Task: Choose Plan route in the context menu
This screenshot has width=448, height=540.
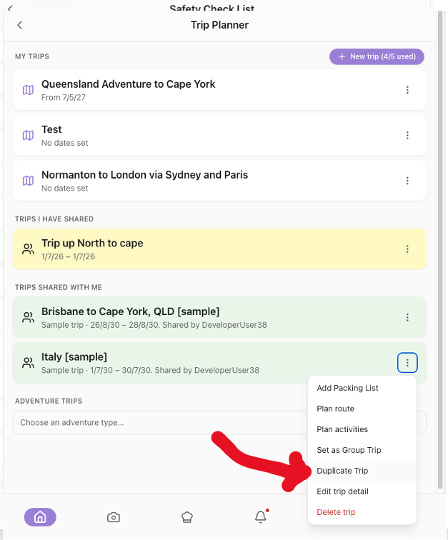Action: tap(362, 409)
